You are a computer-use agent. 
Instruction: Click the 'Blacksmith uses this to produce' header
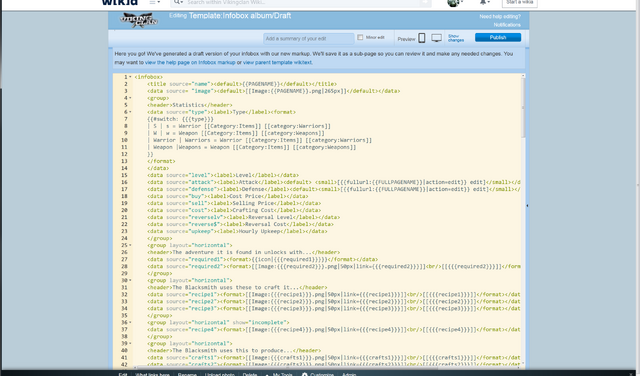click(x=234, y=351)
